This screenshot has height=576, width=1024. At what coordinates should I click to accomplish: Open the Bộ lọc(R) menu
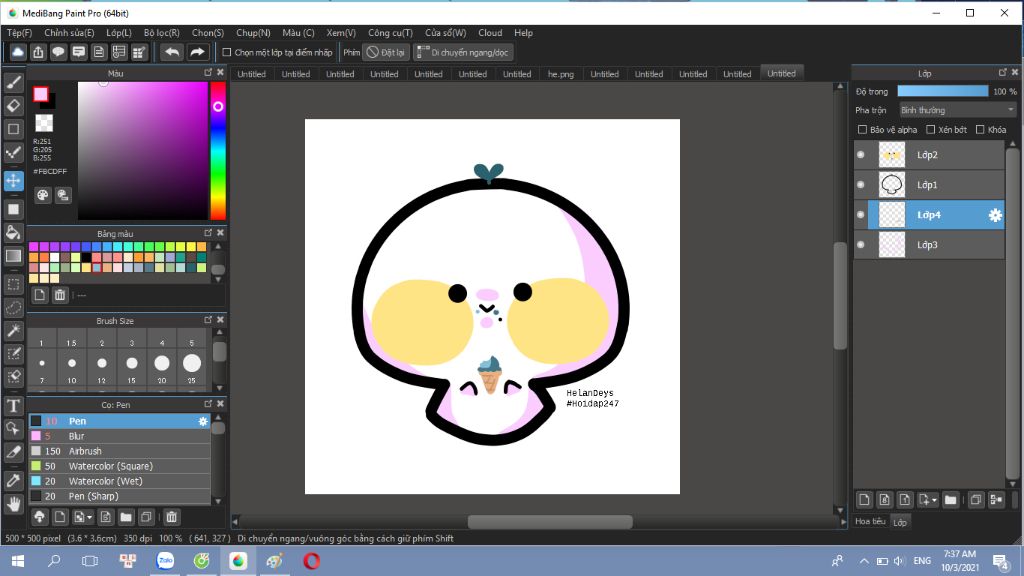(x=161, y=33)
